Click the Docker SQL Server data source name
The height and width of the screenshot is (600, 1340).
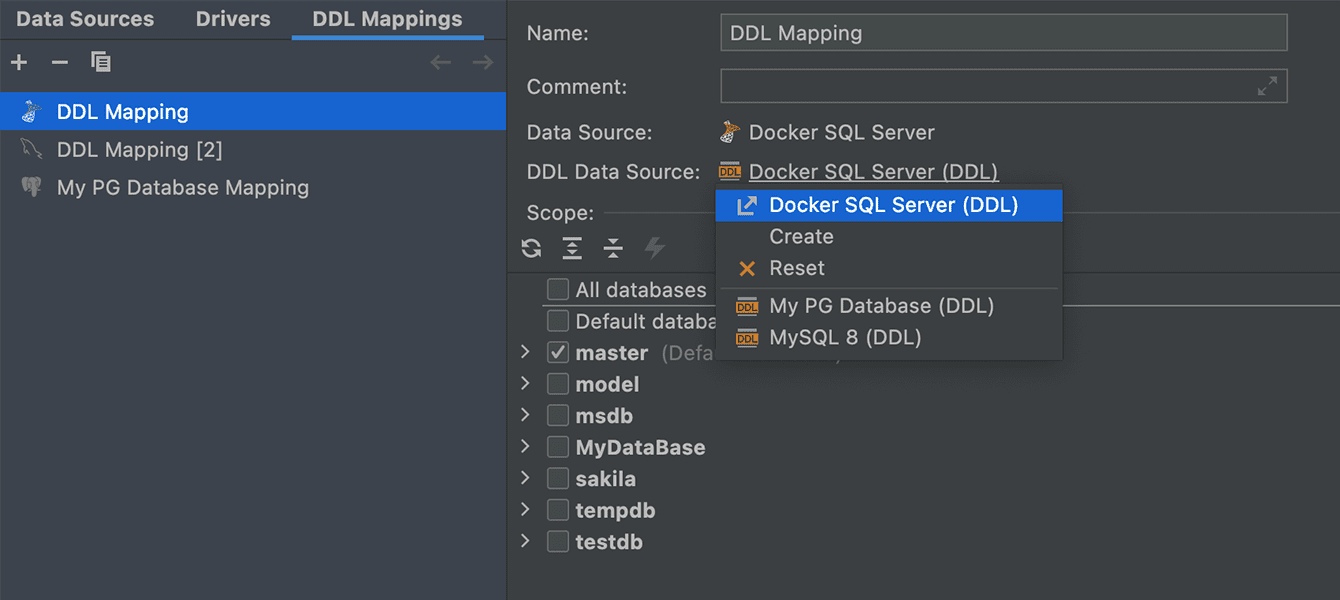(842, 132)
